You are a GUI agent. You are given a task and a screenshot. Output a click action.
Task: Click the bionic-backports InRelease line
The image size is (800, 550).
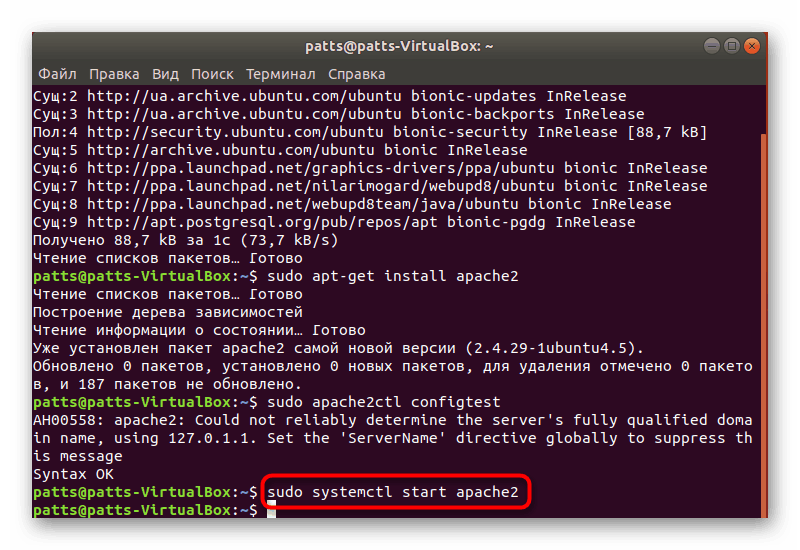(x=339, y=114)
